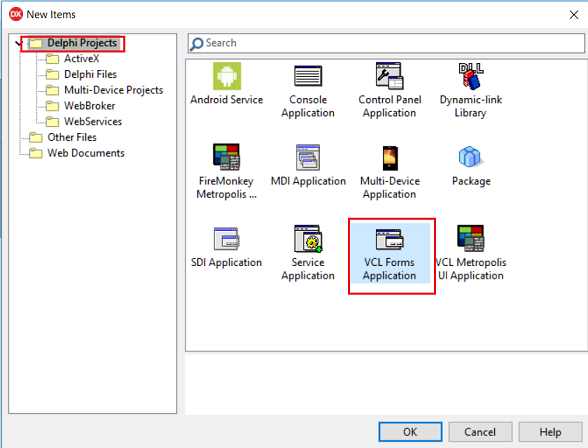This screenshot has height=448, width=588.
Task: Pick the VCL Forms Application icon
Action: coord(389,239)
